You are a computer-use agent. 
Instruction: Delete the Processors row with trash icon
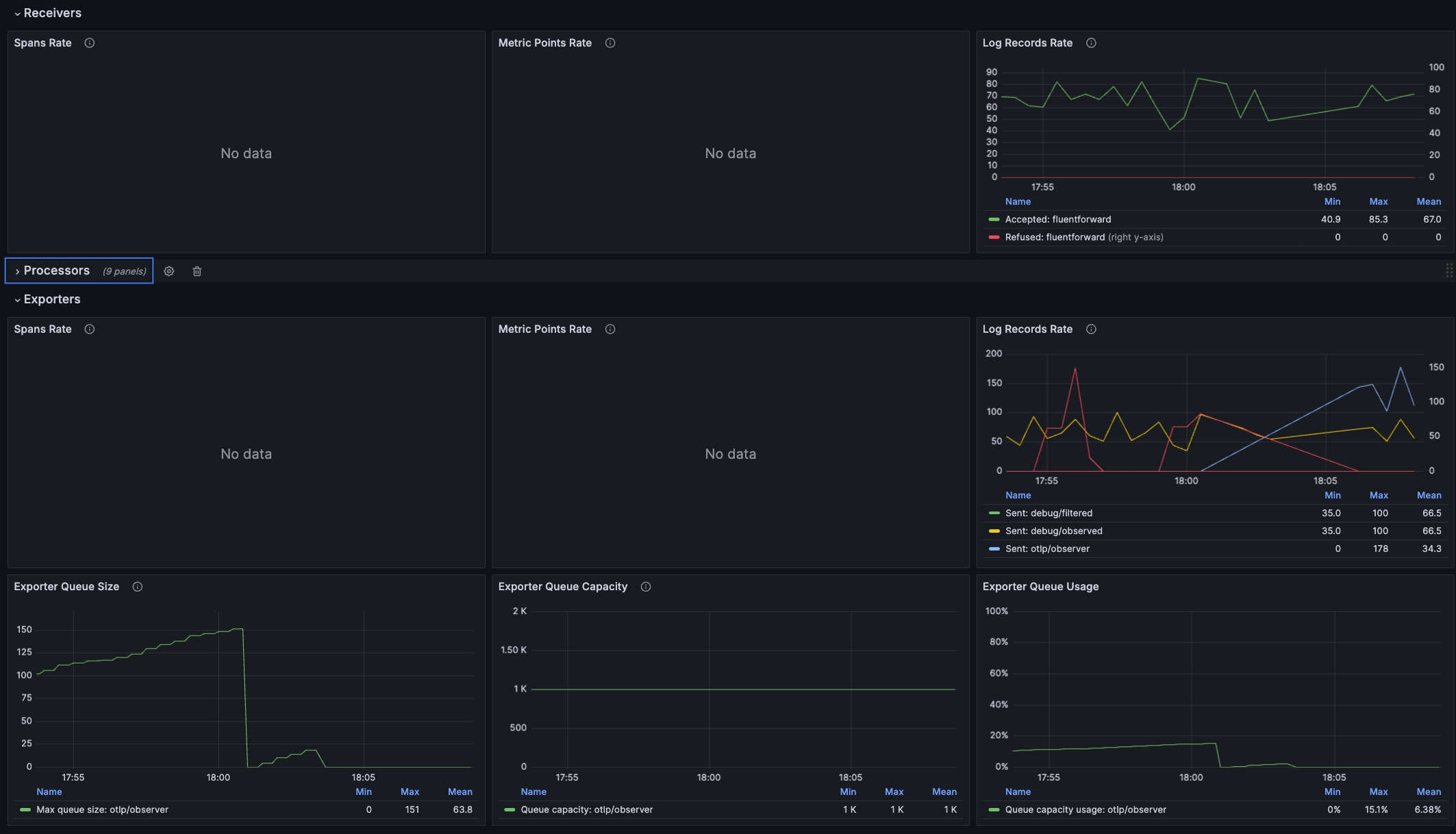coord(197,271)
